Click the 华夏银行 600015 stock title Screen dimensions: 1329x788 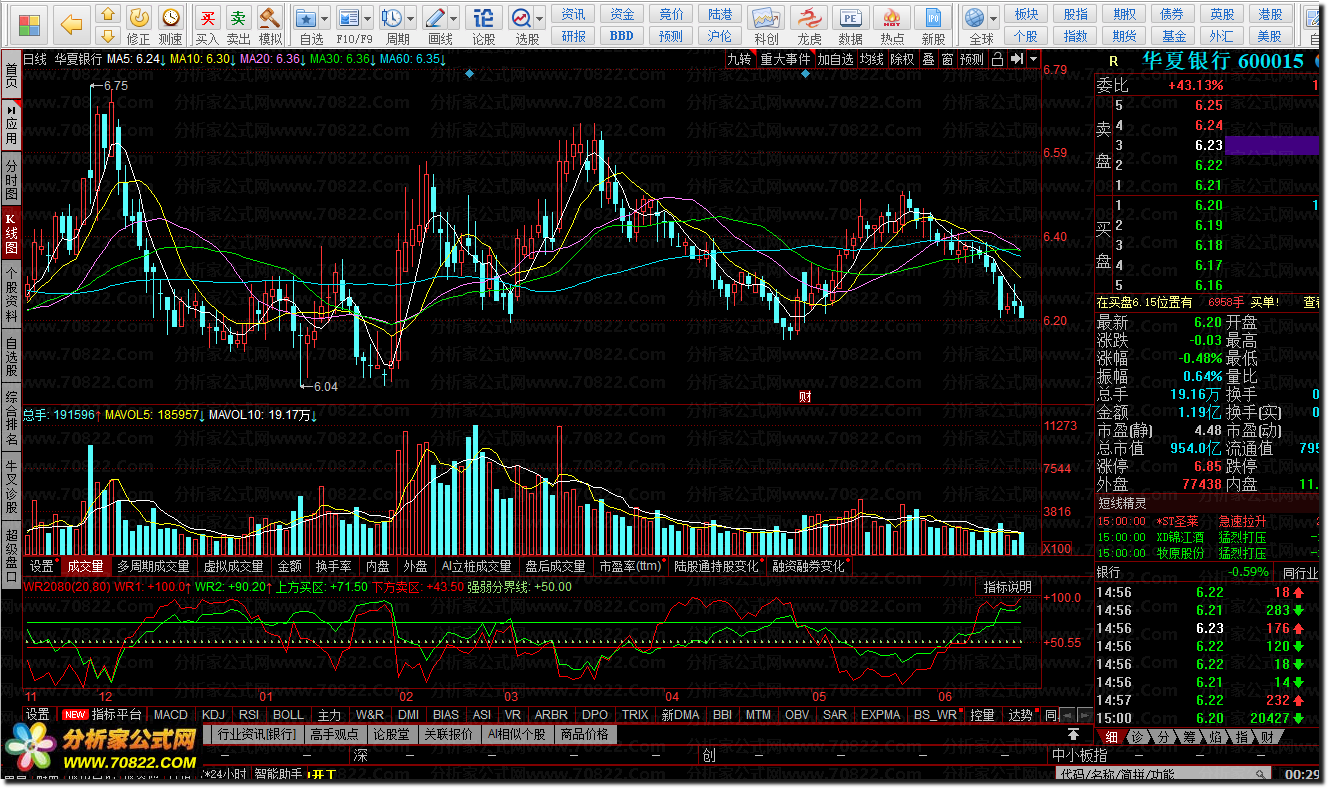(1223, 61)
